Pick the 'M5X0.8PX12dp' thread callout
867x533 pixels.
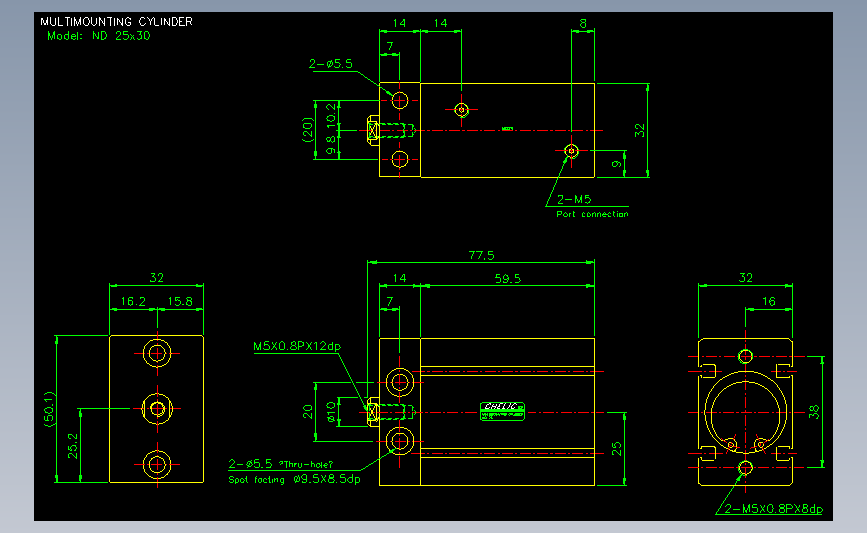click(x=297, y=347)
